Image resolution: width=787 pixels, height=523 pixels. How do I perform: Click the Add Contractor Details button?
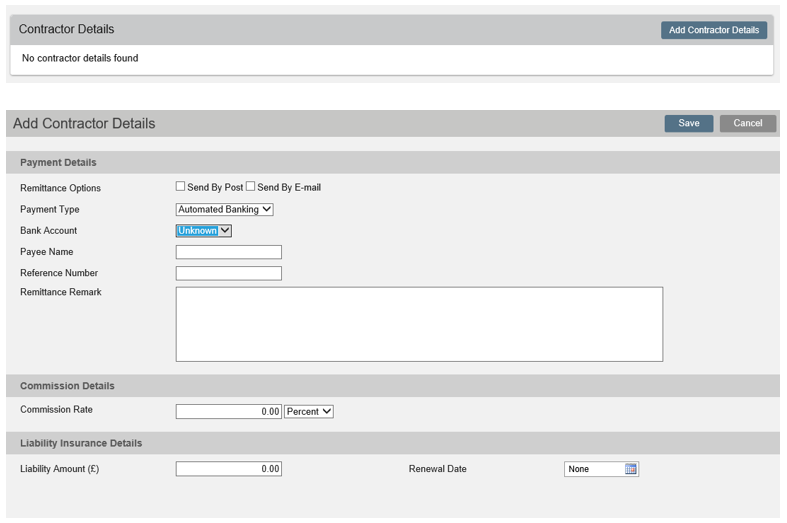[714, 30]
